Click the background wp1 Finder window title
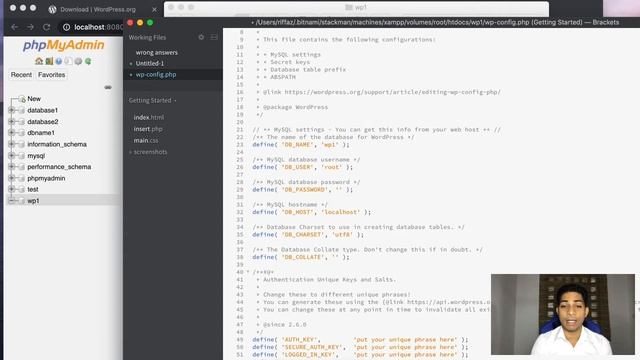Viewport: 640px width, 360px height. 356,7
